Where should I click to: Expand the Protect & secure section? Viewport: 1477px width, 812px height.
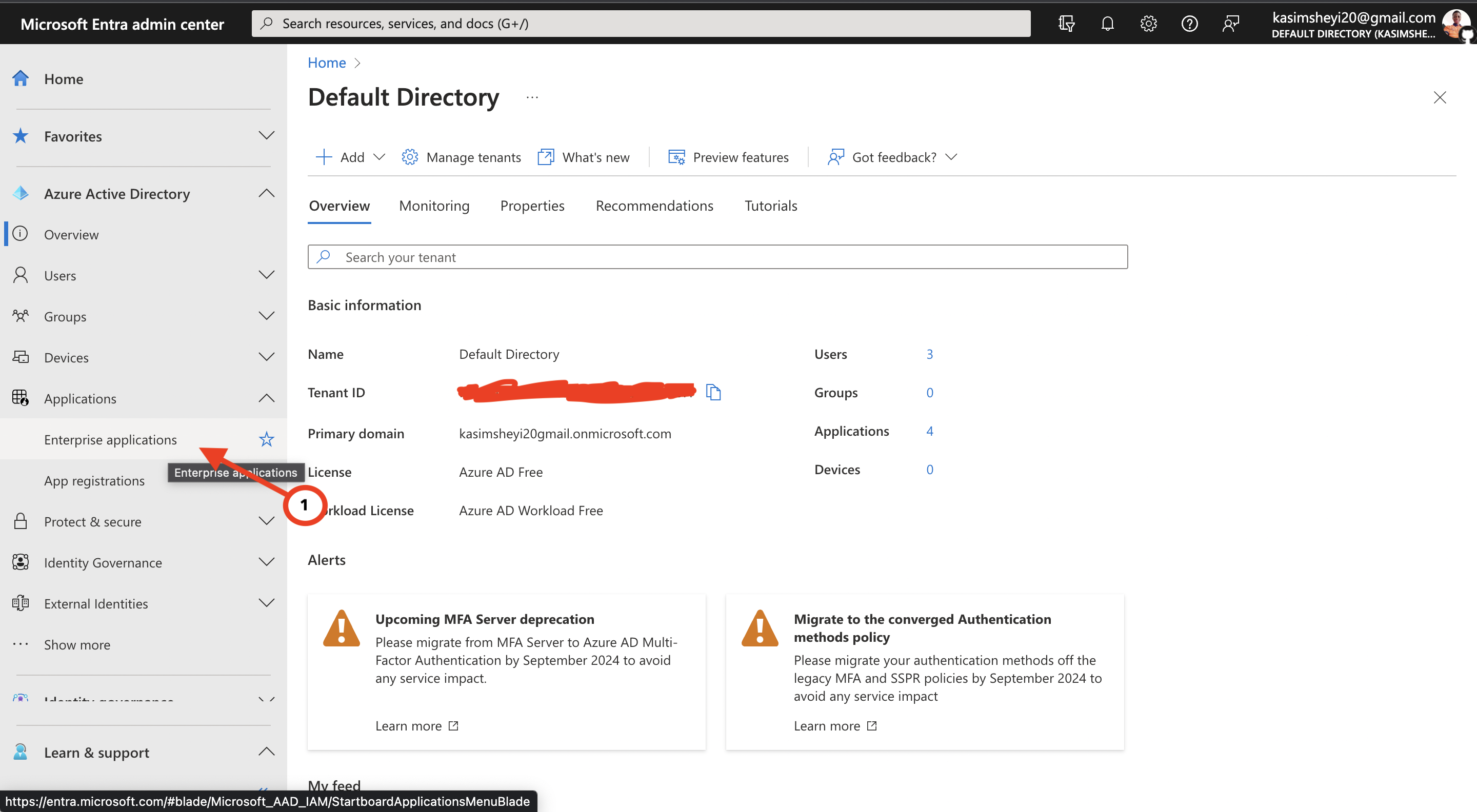[267, 521]
